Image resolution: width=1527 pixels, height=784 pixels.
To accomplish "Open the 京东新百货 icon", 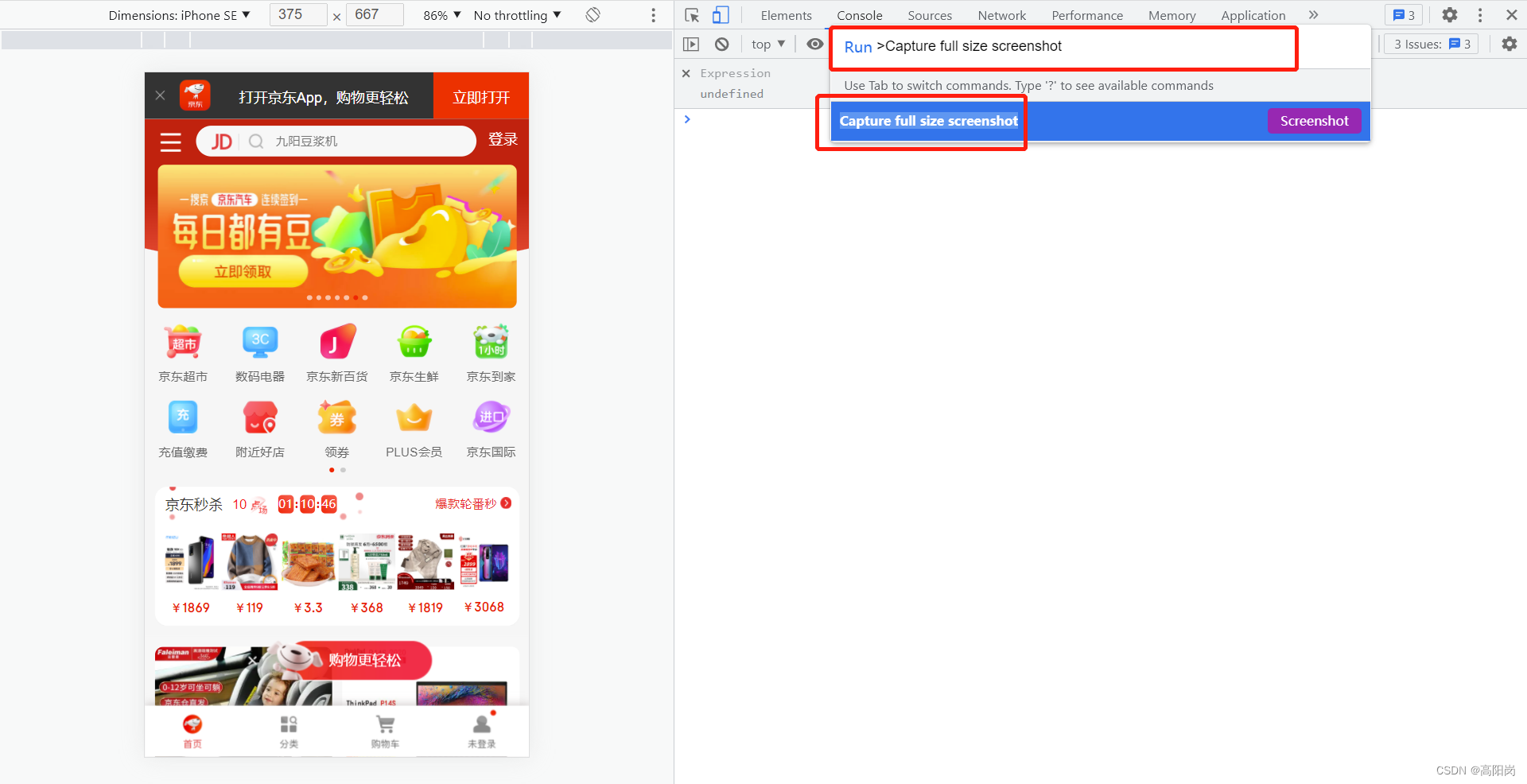I will [x=337, y=343].
